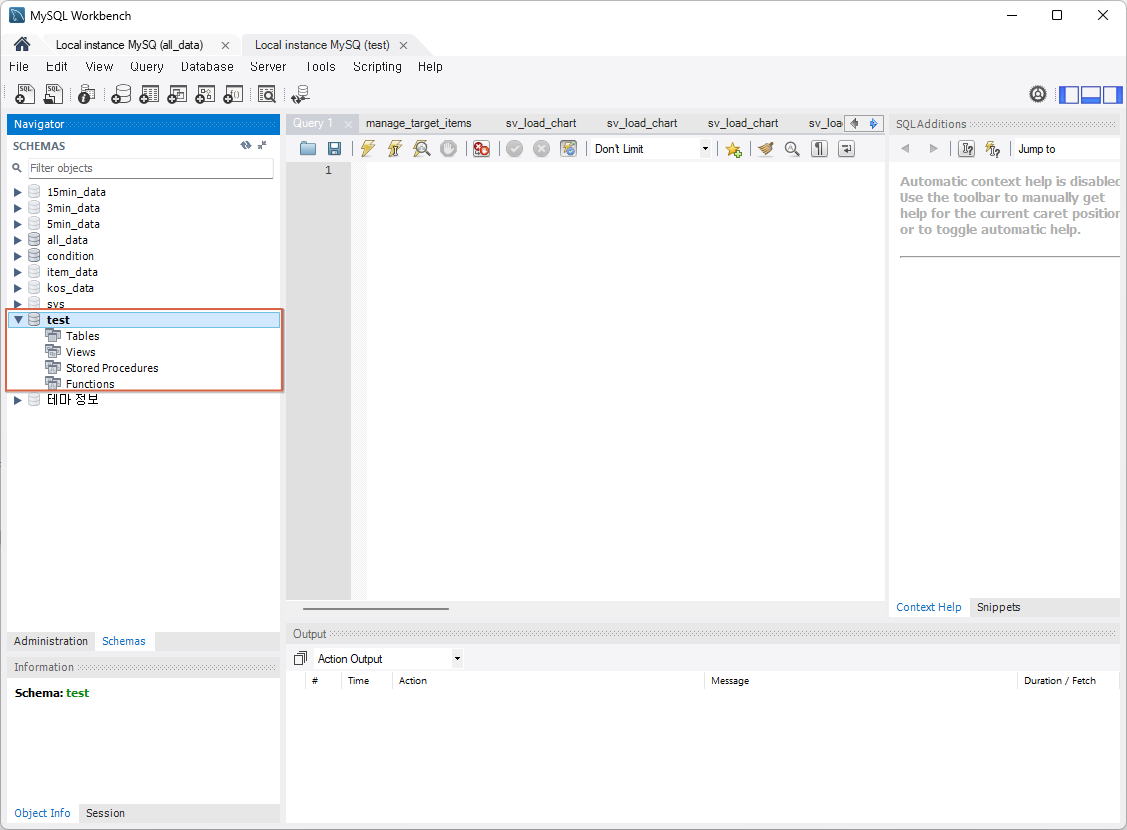Collapse the test schema tree
1127x830 pixels.
click(x=18, y=320)
